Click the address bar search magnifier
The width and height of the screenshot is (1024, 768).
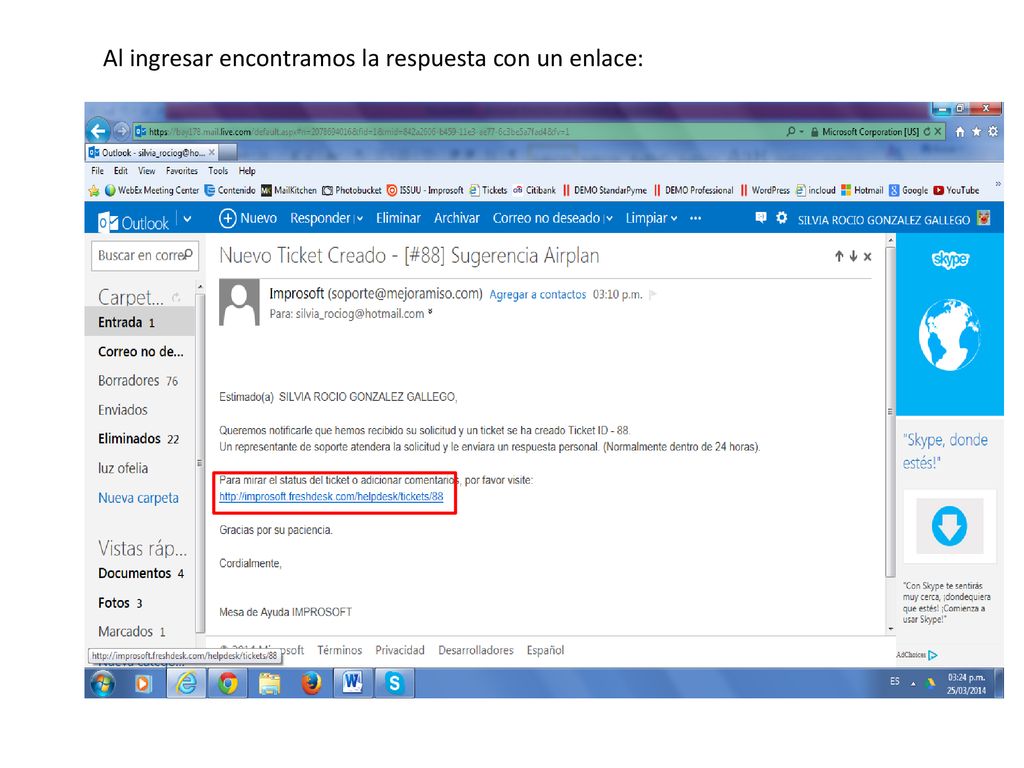[791, 132]
